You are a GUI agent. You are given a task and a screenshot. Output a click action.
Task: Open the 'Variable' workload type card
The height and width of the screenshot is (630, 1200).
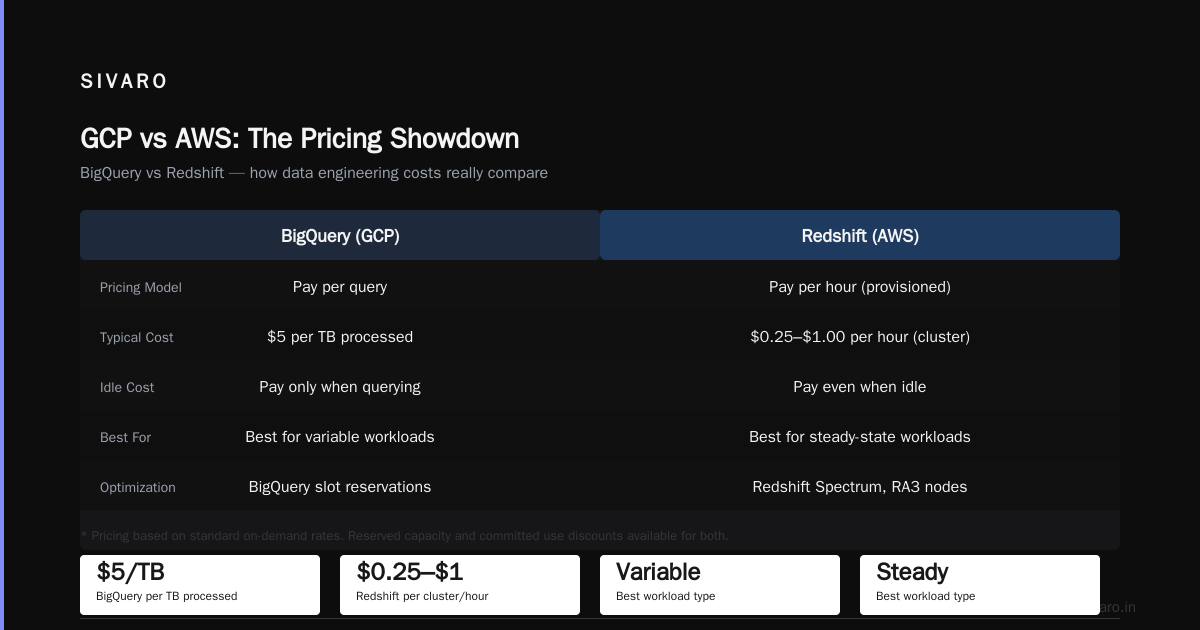coord(720,585)
